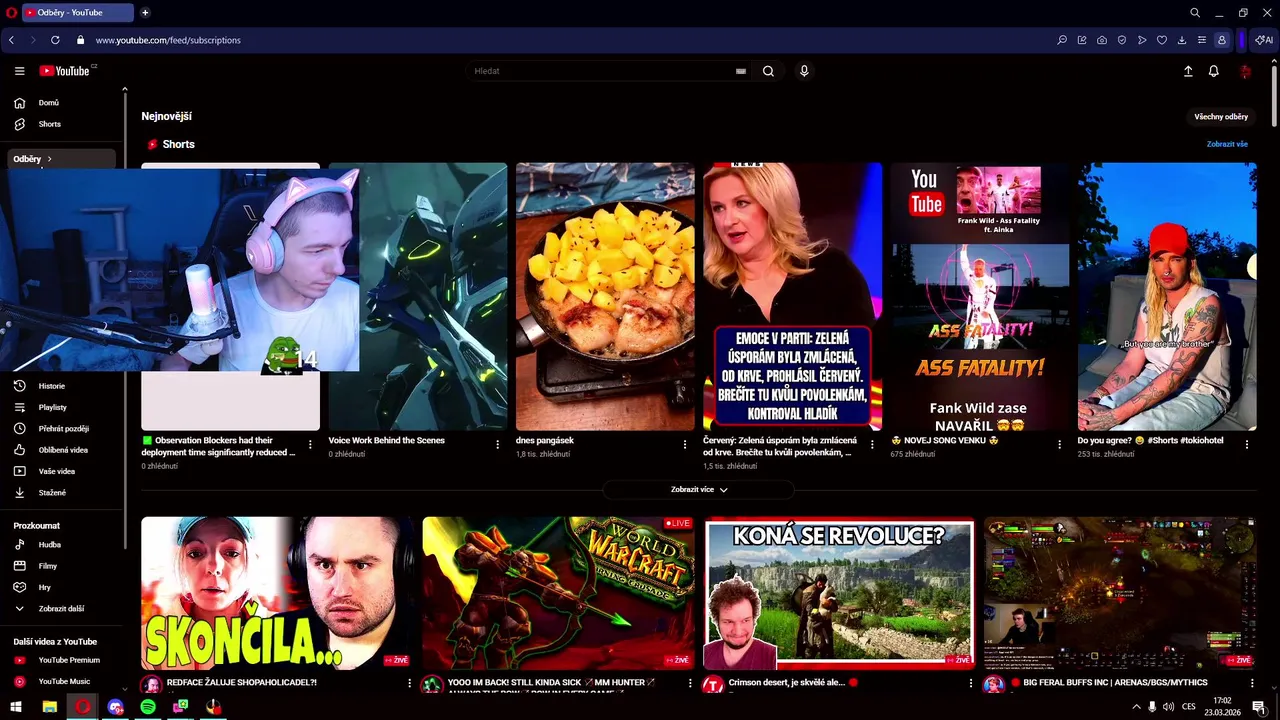The height and width of the screenshot is (720, 1280).
Task: Open options menu for Voice Work Behind the Scenes
Action: click(x=498, y=444)
